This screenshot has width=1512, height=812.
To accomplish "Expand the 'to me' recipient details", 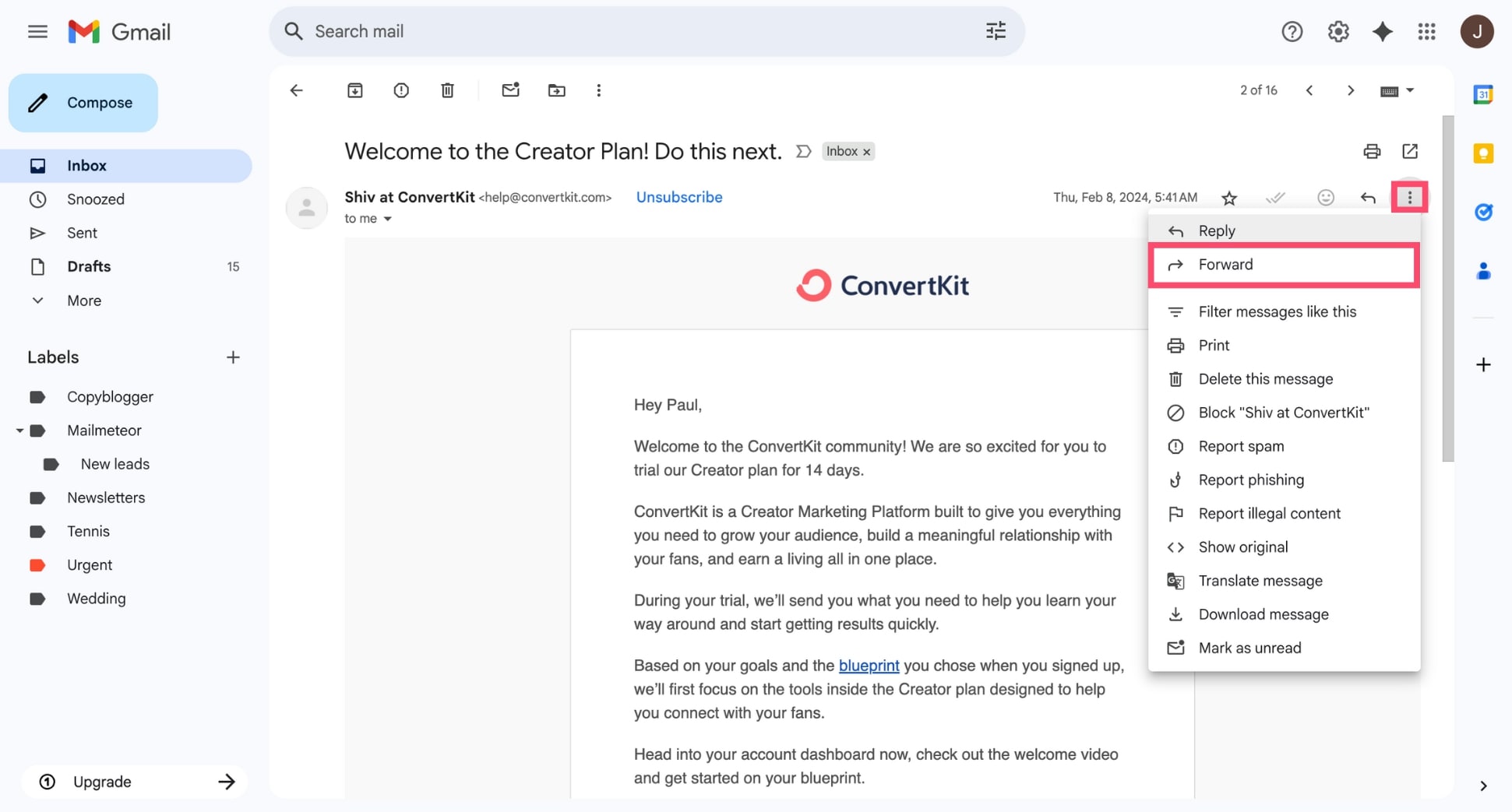I will (389, 219).
